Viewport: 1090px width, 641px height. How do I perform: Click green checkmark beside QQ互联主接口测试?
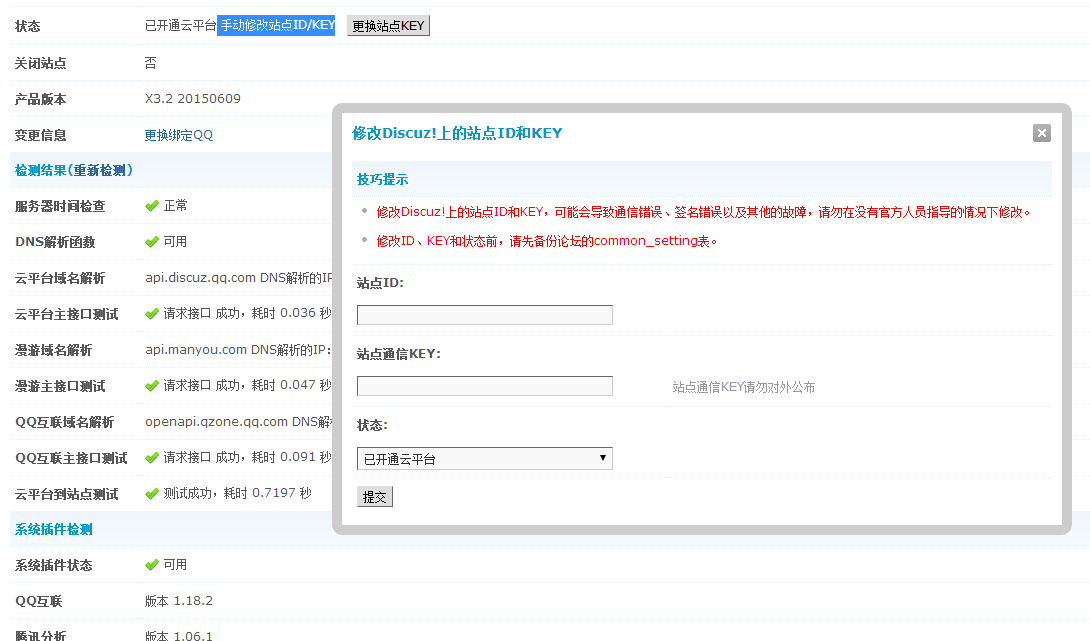point(152,457)
